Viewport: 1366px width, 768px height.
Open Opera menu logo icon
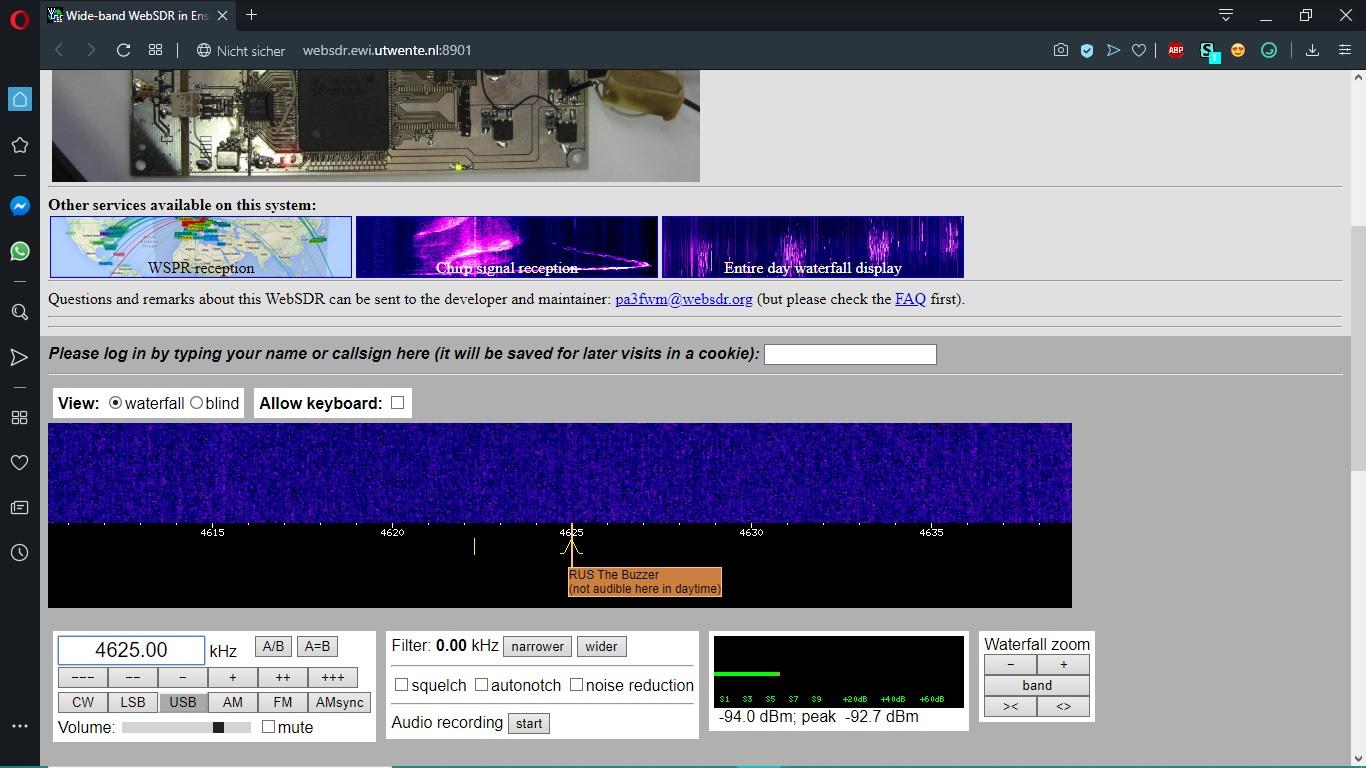click(20, 20)
